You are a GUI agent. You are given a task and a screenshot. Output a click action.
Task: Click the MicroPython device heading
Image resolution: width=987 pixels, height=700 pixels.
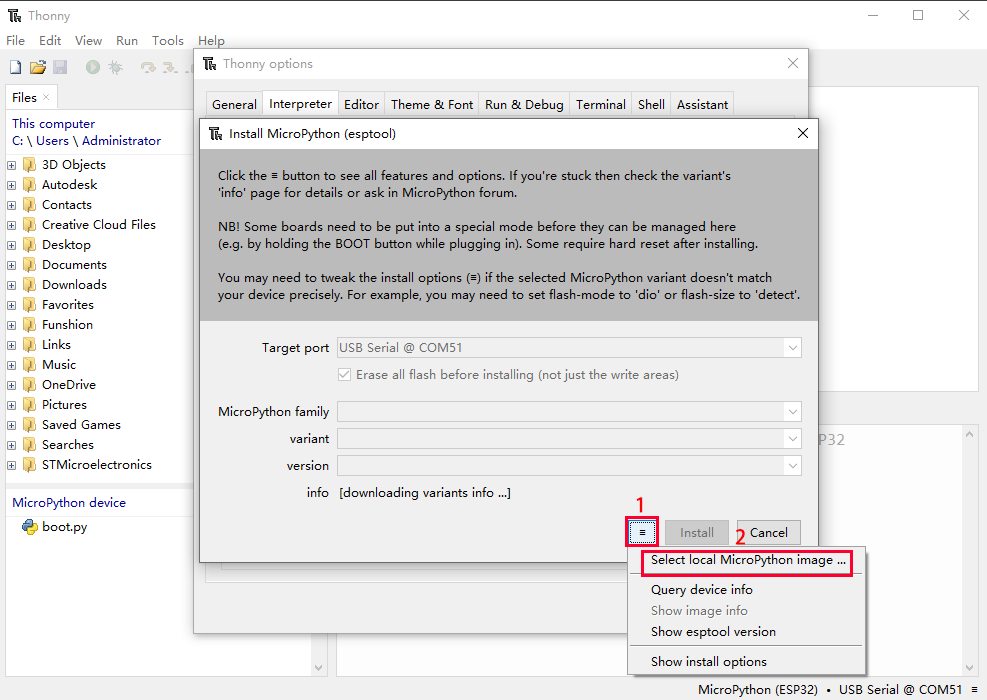(69, 503)
